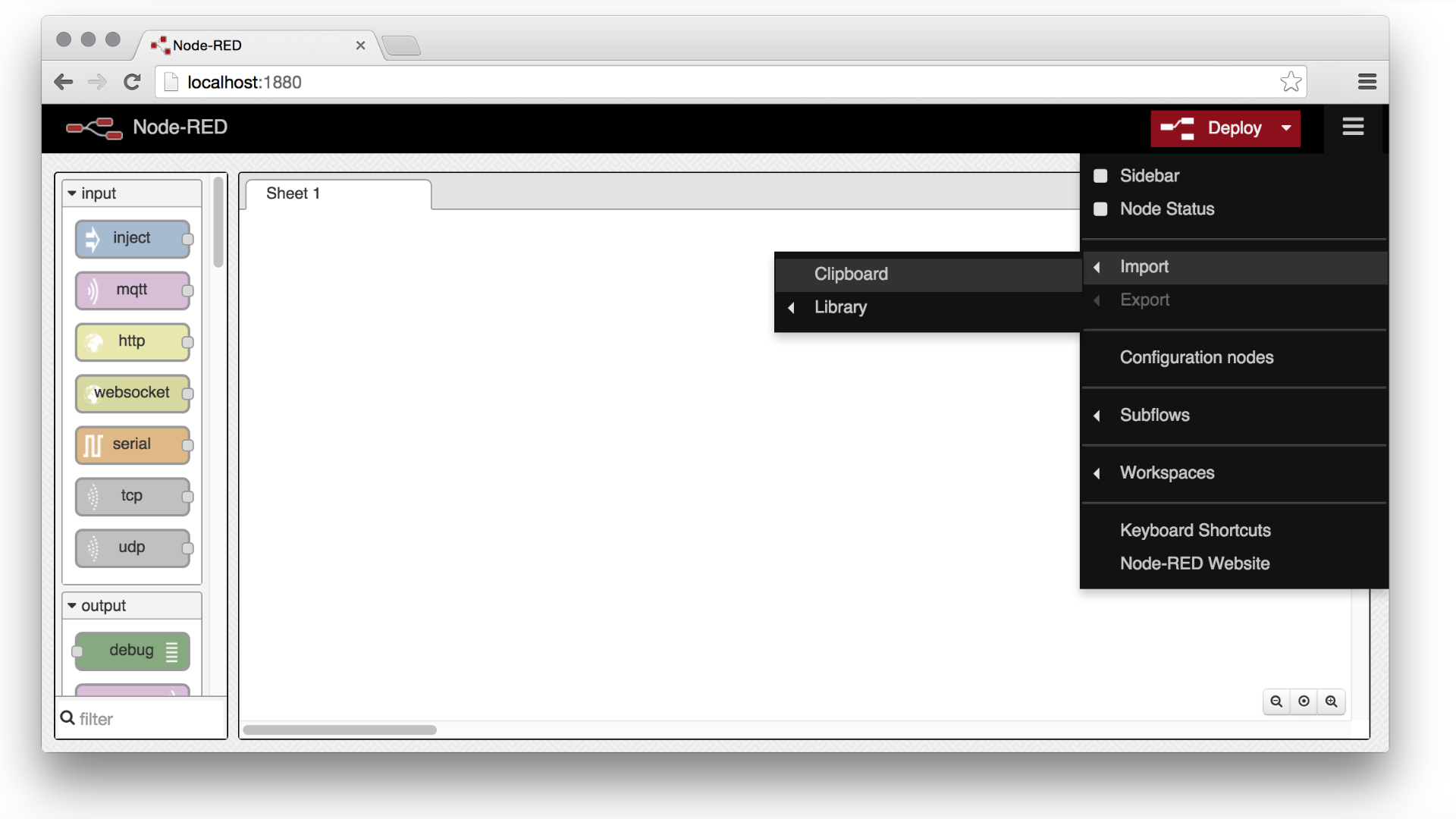Click the debug node icon
The height and width of the screenshot is (819, 1456).
click(x=171, y=649)
